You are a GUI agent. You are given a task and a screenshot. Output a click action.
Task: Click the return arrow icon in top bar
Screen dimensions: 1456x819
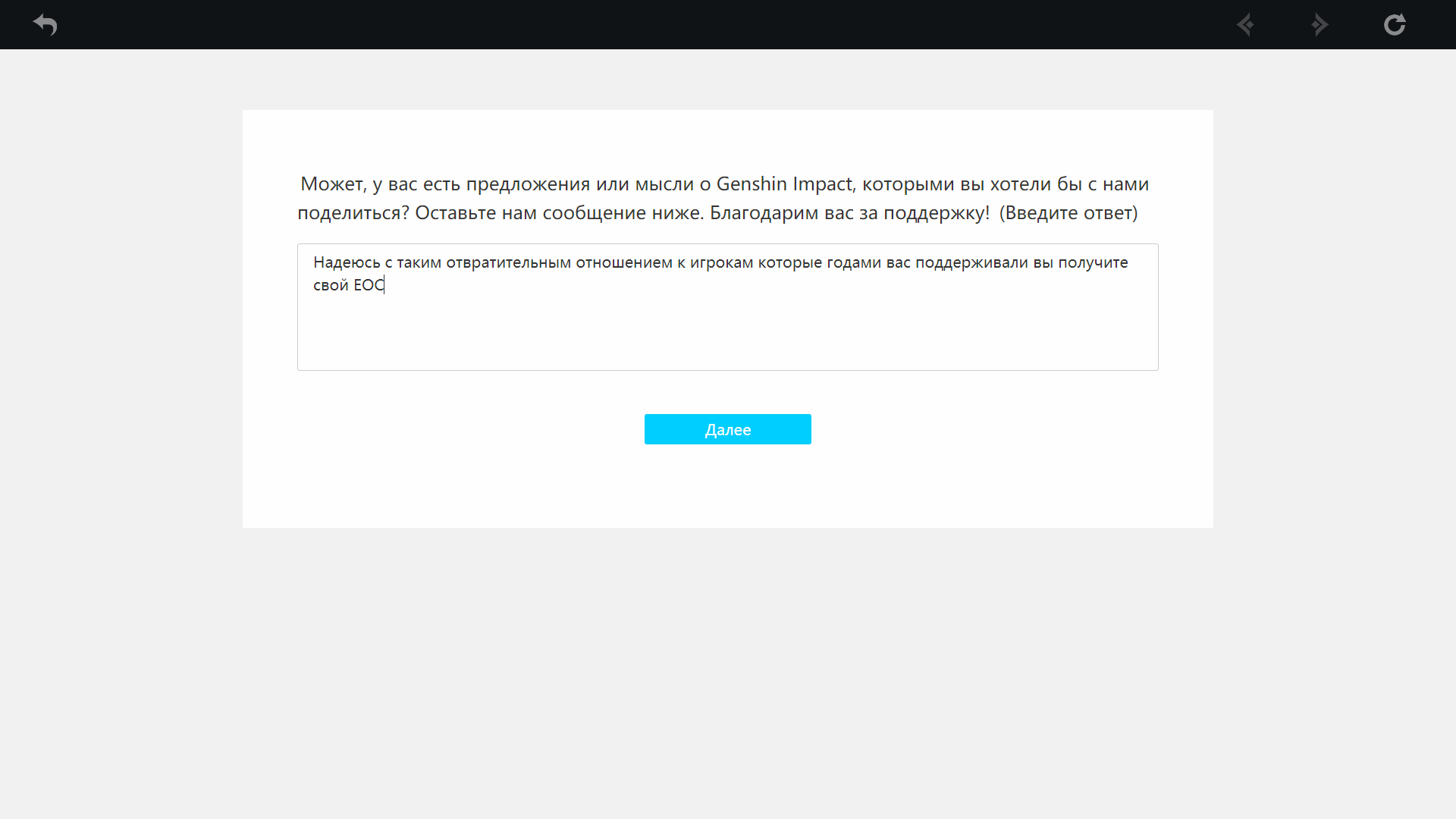[x=45, y=25]
